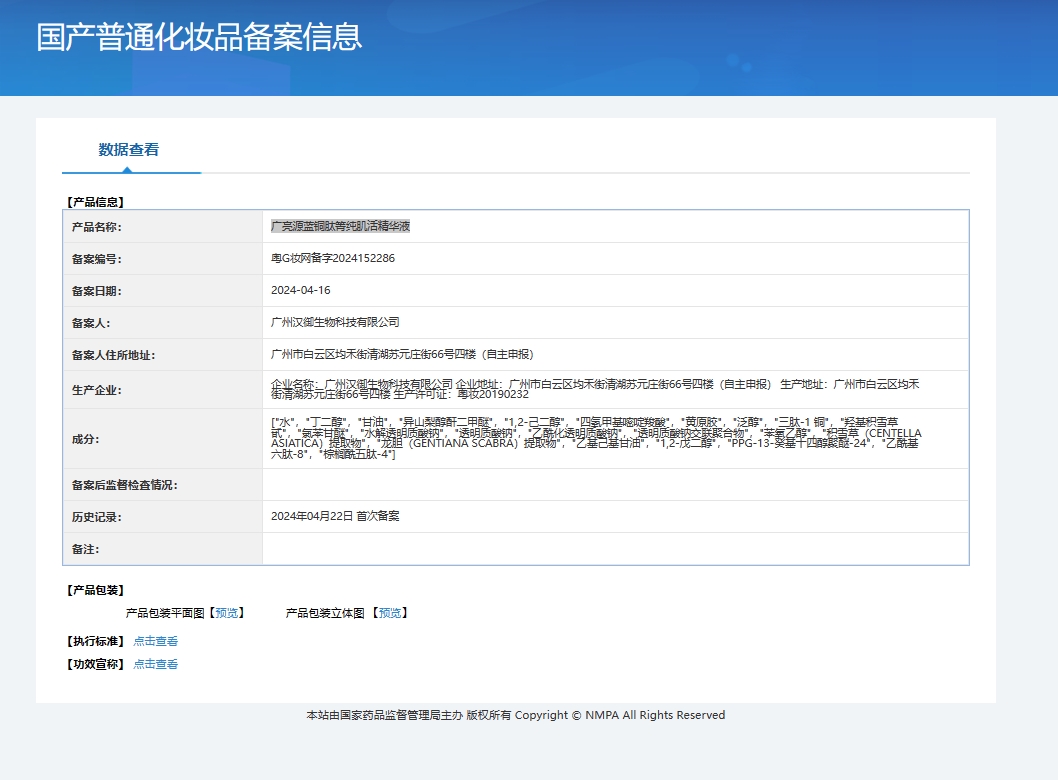Click 点击查看 next to 执行标准
The image size is (1058, 780).
tap(155, 641)
